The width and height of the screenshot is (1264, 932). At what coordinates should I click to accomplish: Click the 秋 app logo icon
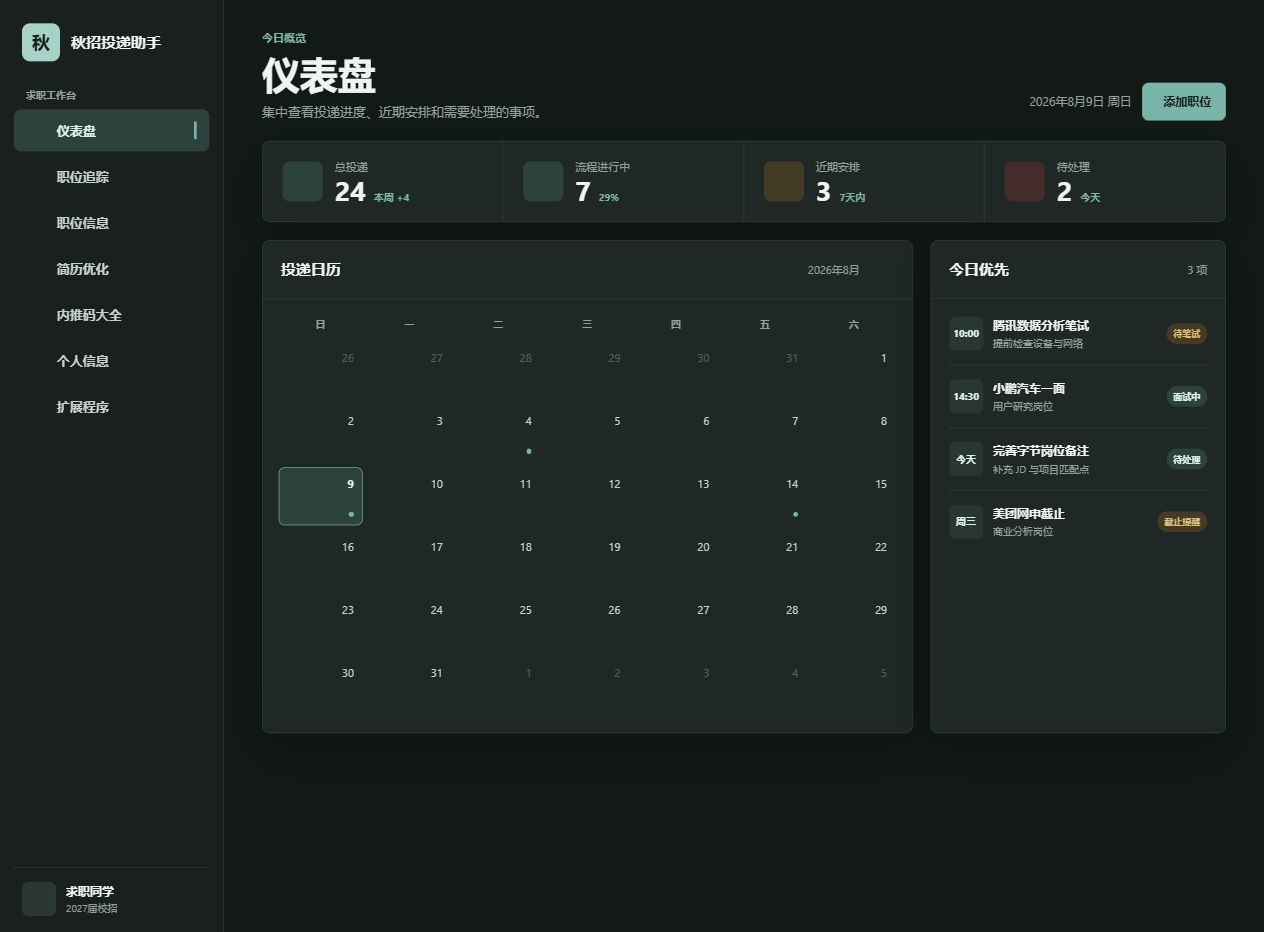[41, 43]
